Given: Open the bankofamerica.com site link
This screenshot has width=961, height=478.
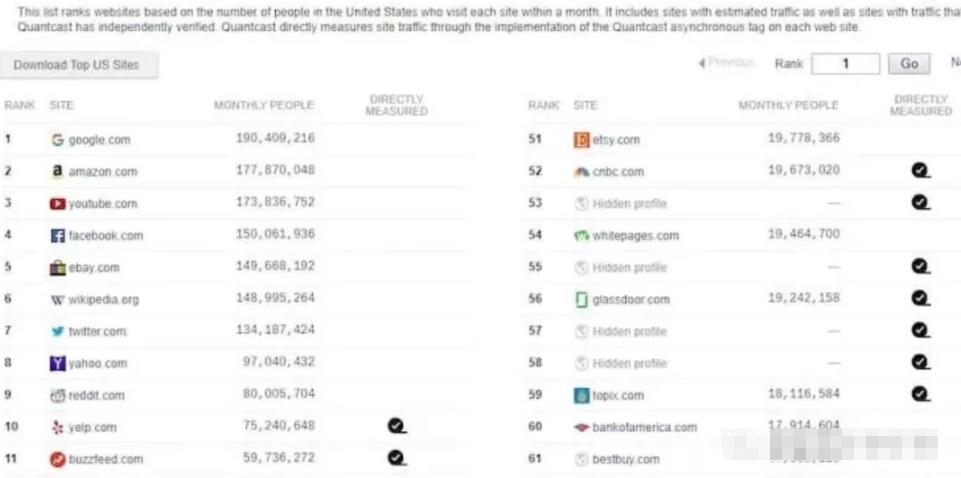Looking at the screenshot, I should click(644, 427).
